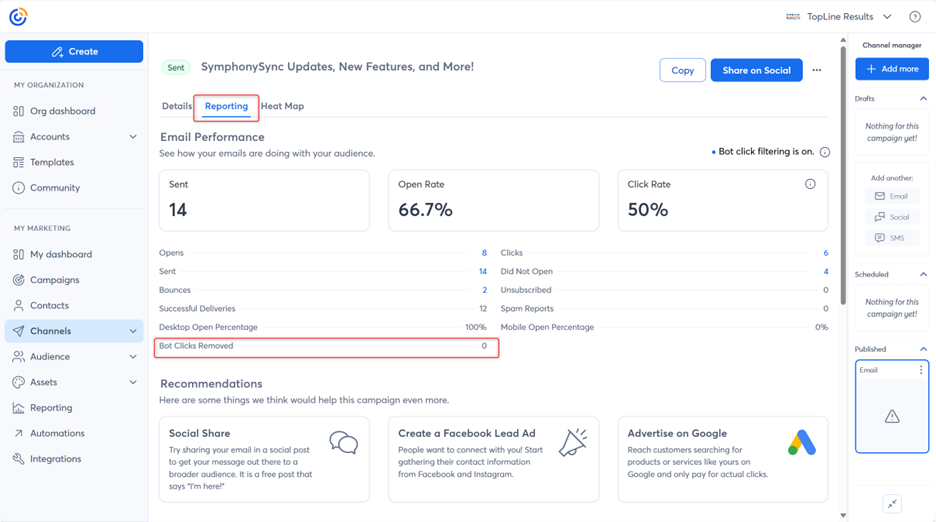This screenshot has height=522, width=936.
Task: Click the three-dot menu beside Share on Social
Action: pyautogui.click(x=817, y=71)
